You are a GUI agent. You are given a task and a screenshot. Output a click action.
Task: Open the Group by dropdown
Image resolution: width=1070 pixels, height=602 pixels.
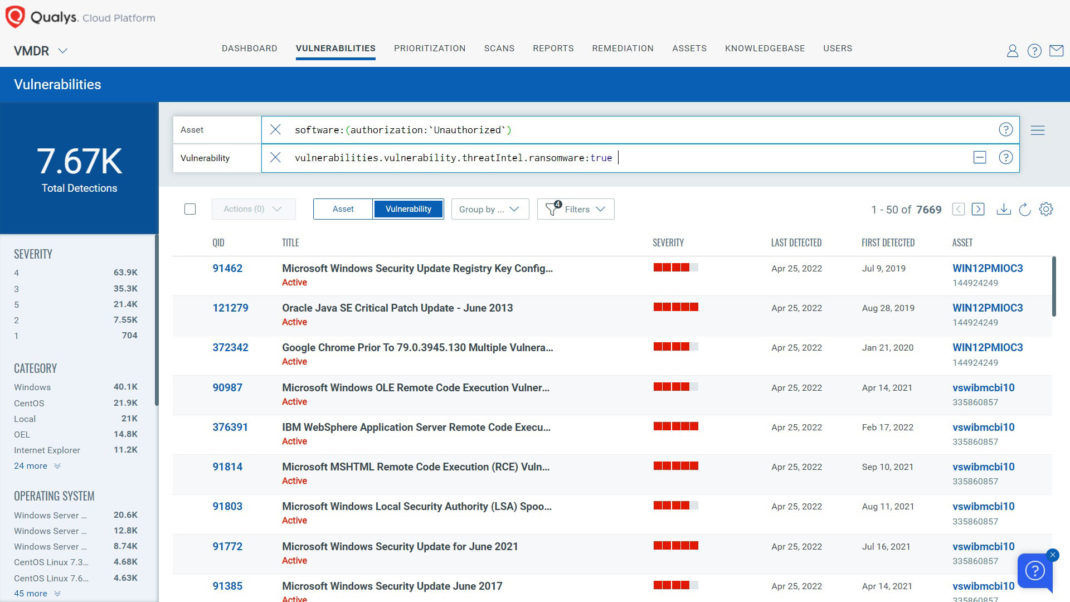pos(489,209)
